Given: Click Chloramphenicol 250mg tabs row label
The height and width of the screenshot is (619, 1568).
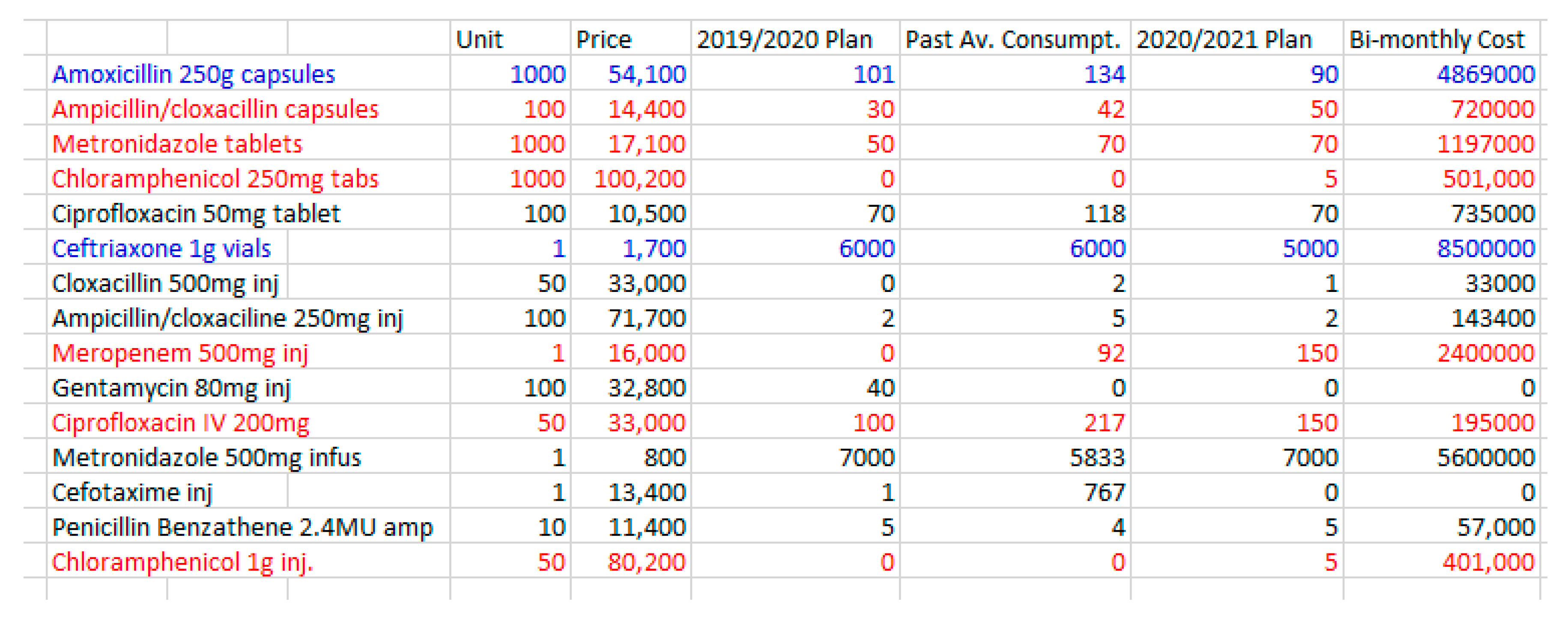Looking at the screenshot, I should (x=215, y=179).
